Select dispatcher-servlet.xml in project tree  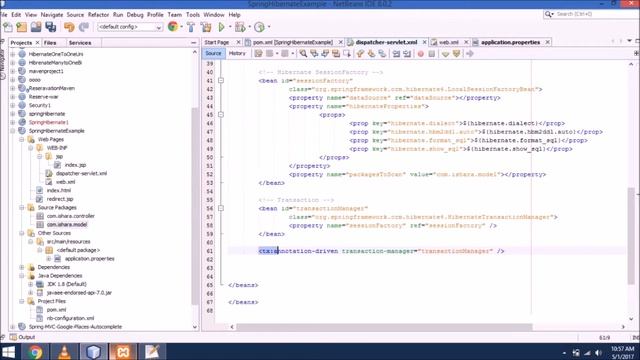(81, 173)
